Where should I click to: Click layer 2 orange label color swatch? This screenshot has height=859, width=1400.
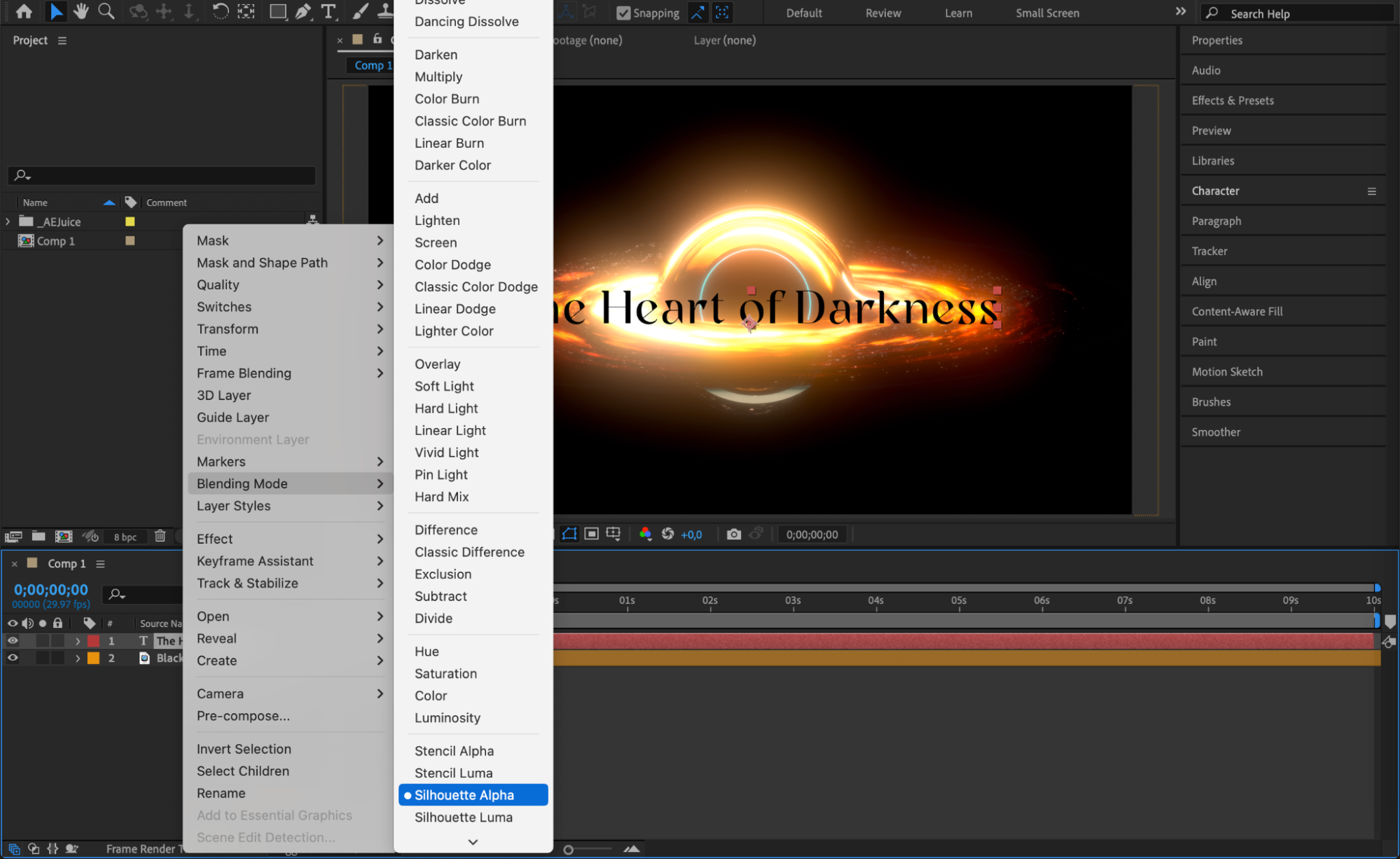[93, 659]
